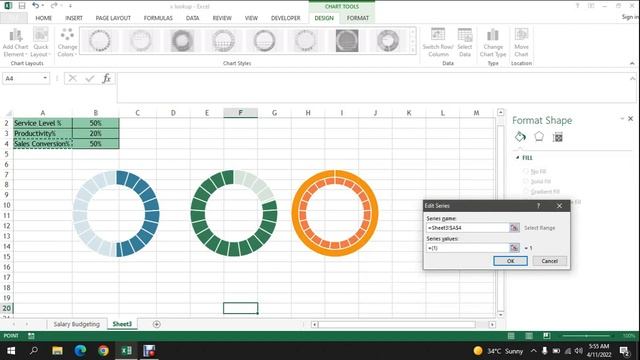This screenshot has width=640, height=360.
Task: Select cell Service Level %
Action: tap(42, 123)
